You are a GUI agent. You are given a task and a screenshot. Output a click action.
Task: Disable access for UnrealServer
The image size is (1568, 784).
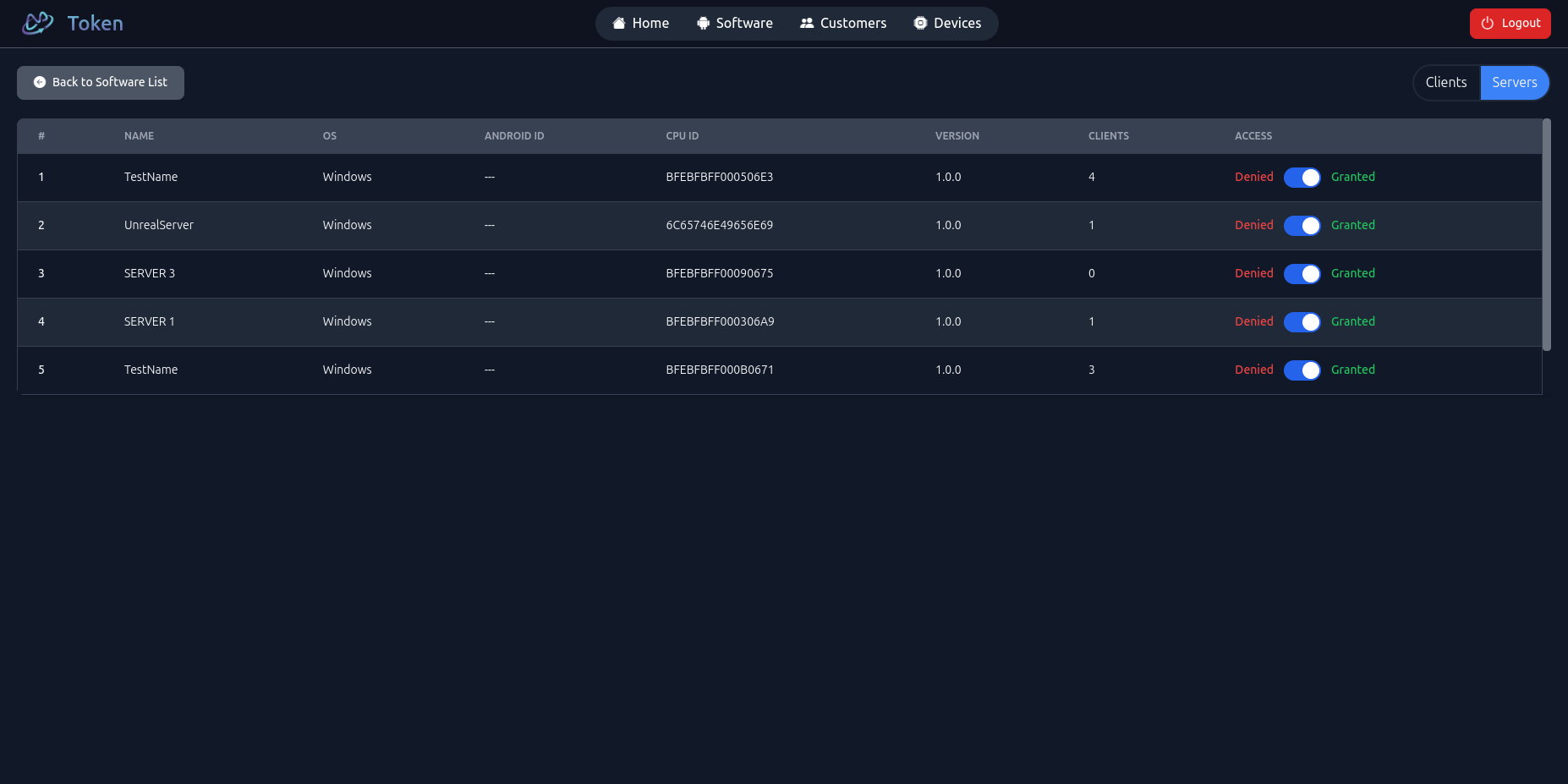1302,226
